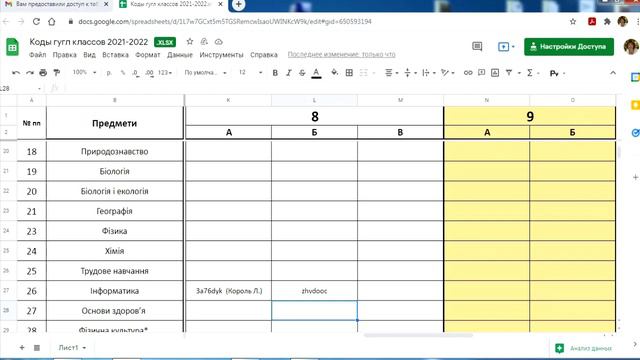The image size is (640, 360).
Task: Select the Лист1 sheet tab
Action: tap(72, 348)
